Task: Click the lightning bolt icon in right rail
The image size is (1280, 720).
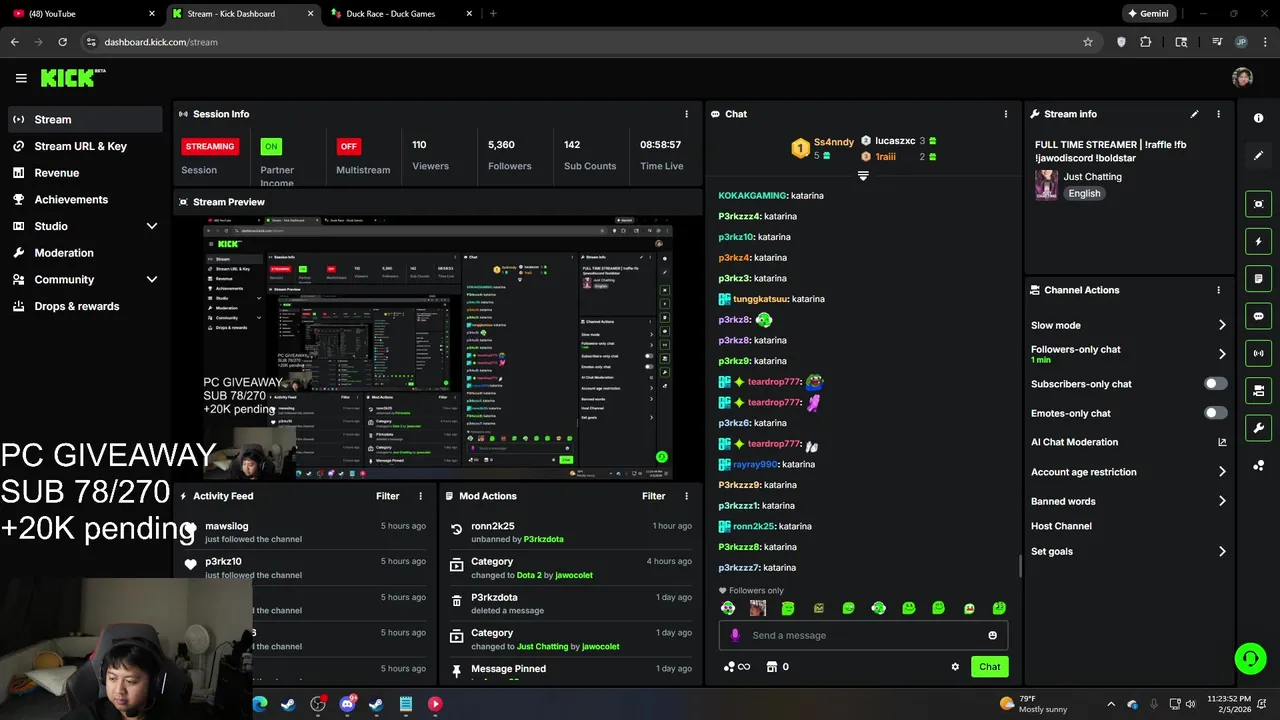Action: pyautogui.click(x=1259, y=241)
